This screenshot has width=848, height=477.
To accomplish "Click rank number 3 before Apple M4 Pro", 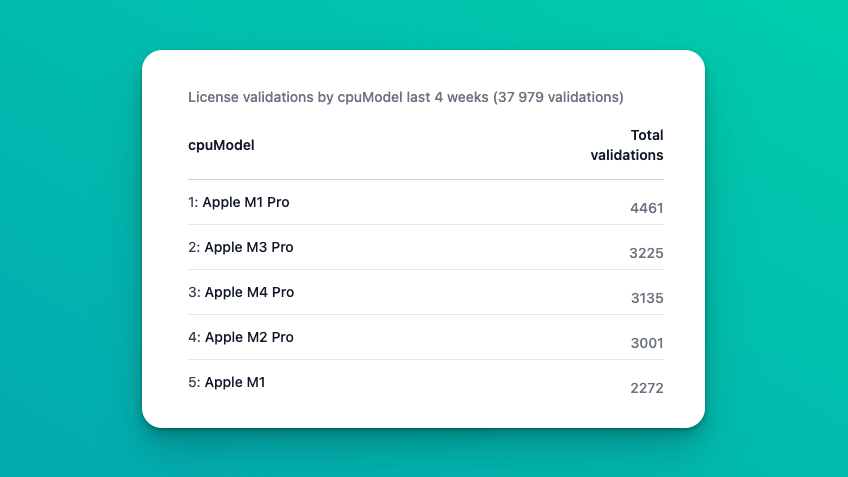I will tap(193, 292).
